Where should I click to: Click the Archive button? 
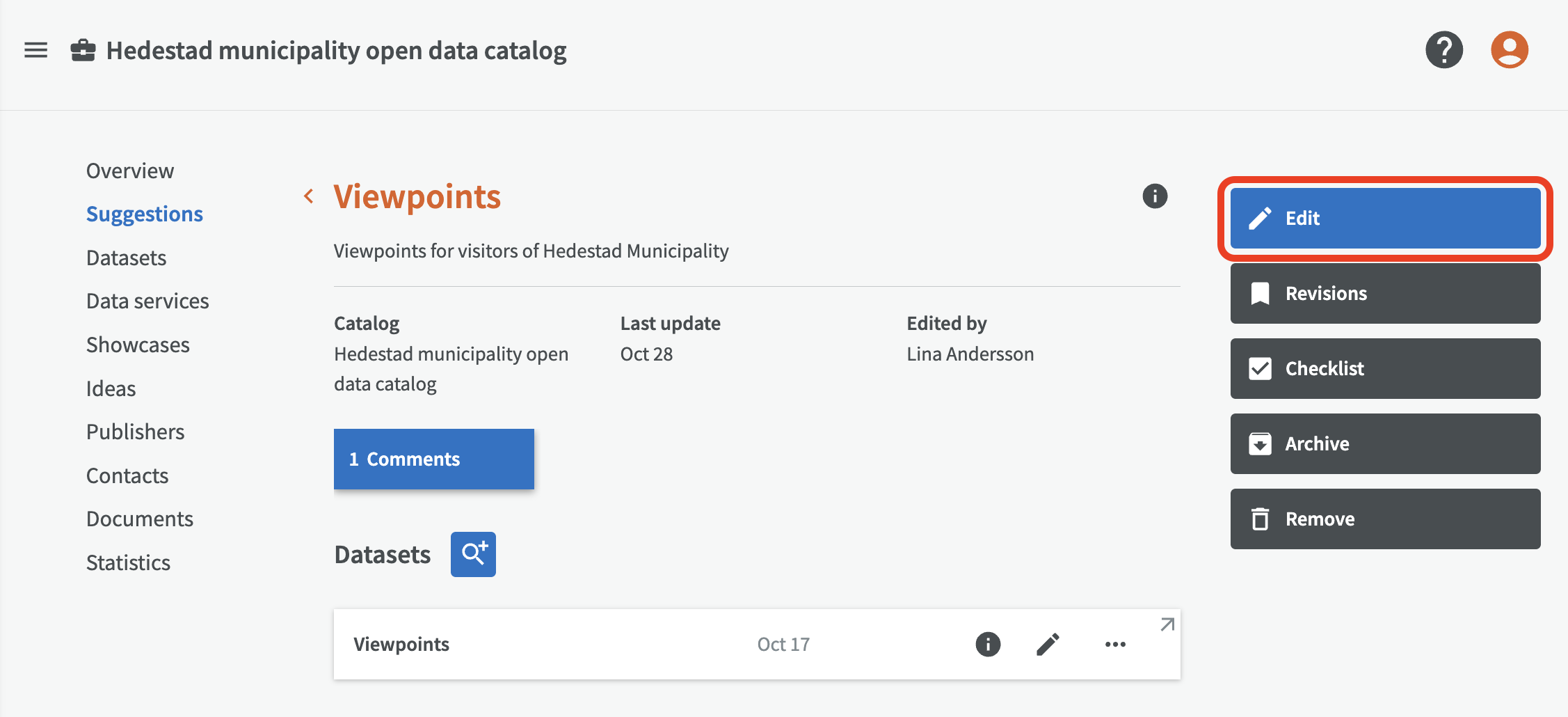(x=1384, y=443)
